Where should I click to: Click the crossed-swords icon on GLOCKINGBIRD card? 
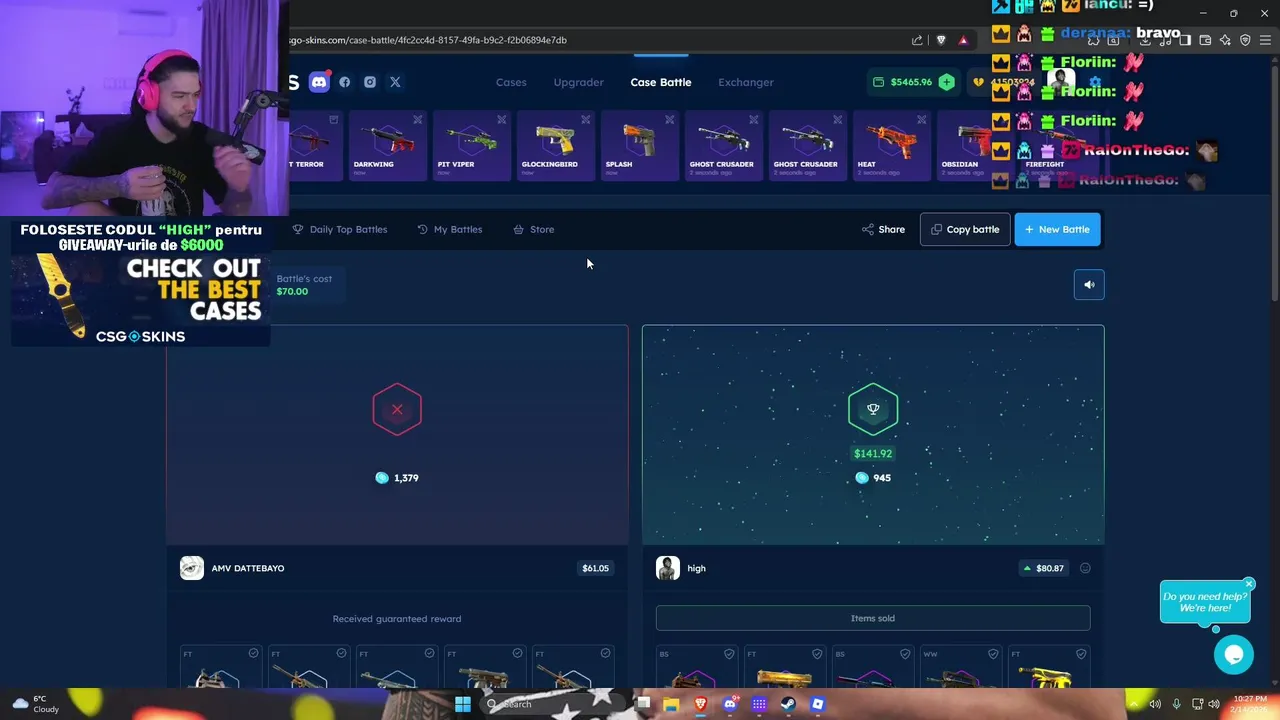tap(586, 119)
